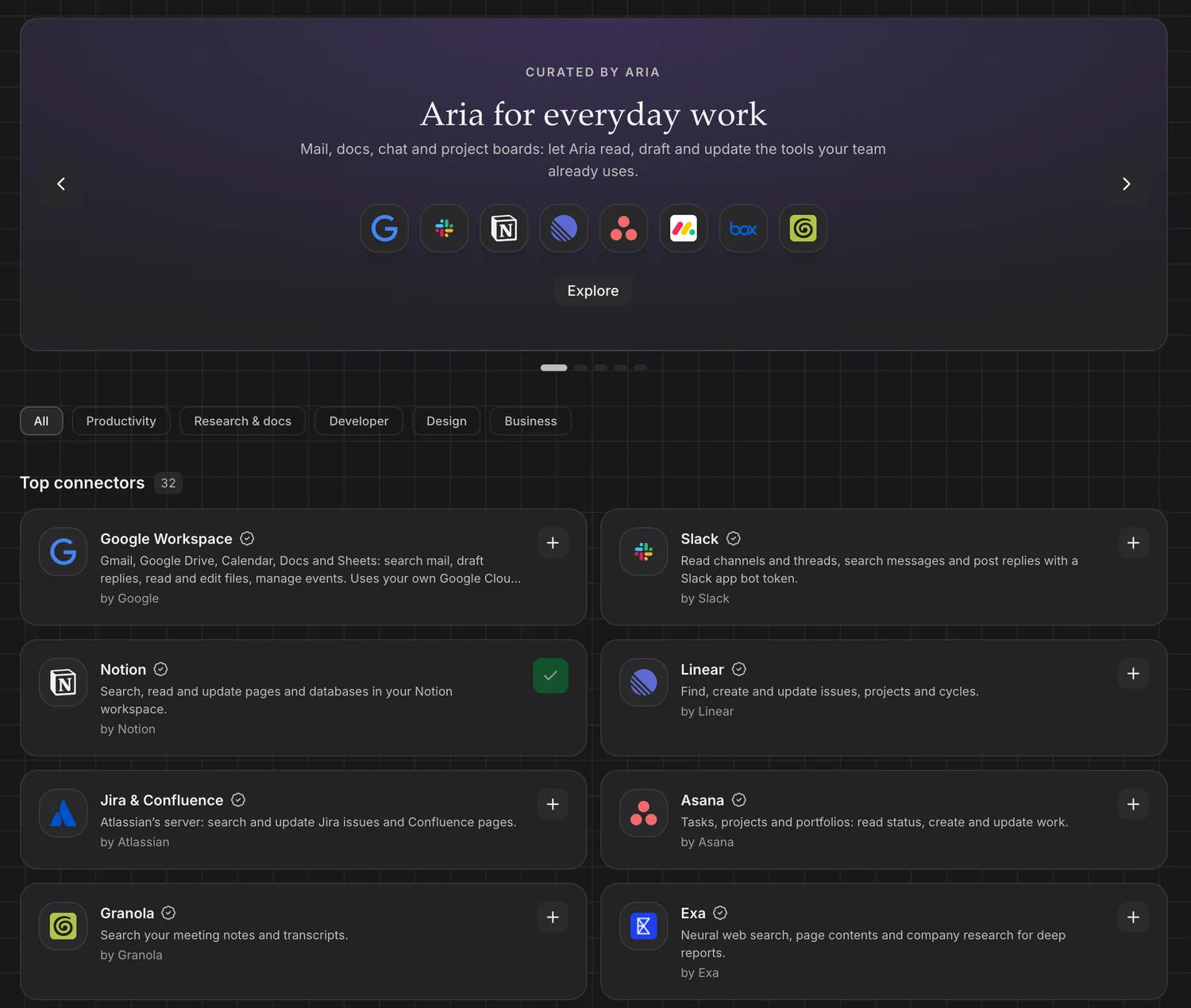This screenshot has width=1191, height=1008.
Task: Click the Linear icon in the featured banner
Action: pyautogui.click(x=564, y=229)
